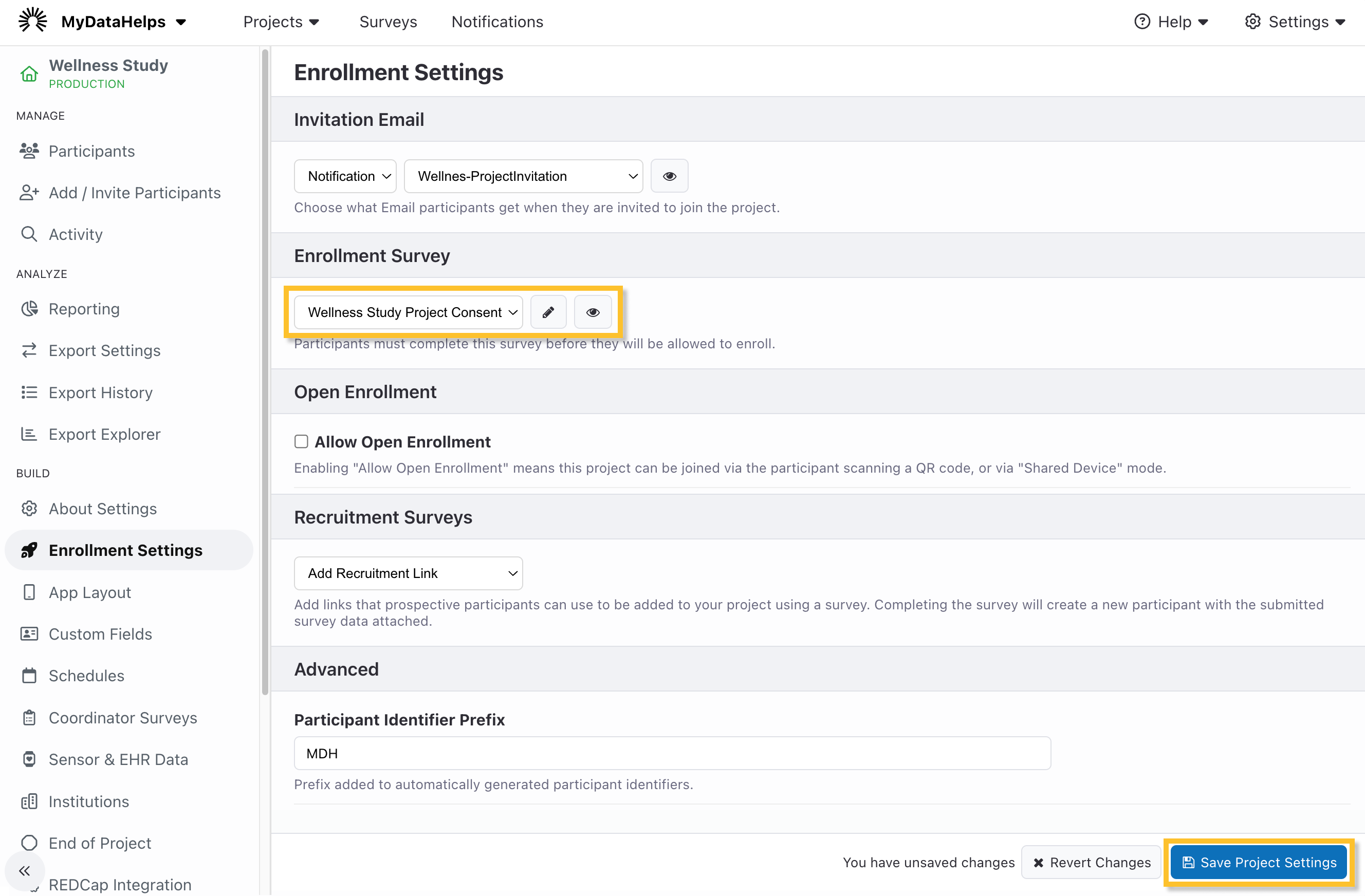Click the home icon beside Wellness Study
Screen dimensions: 1365x896
click(29, 74)
